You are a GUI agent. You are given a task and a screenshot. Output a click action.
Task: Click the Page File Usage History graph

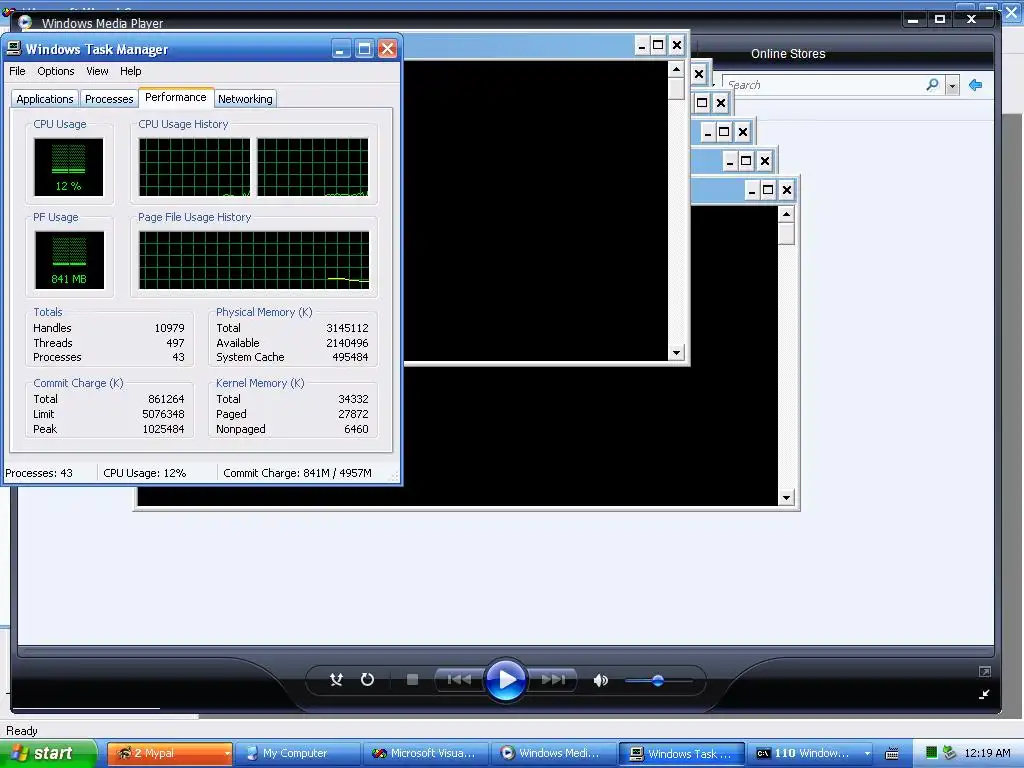click(x=254, y=260)
